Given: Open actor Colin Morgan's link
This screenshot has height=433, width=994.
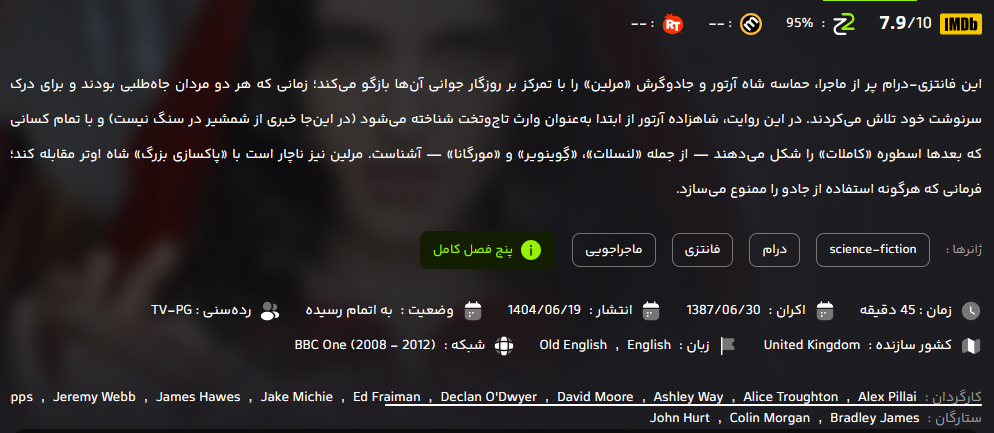Looking at the screenshot, I should pyautogui.click(x=770, y=418).
